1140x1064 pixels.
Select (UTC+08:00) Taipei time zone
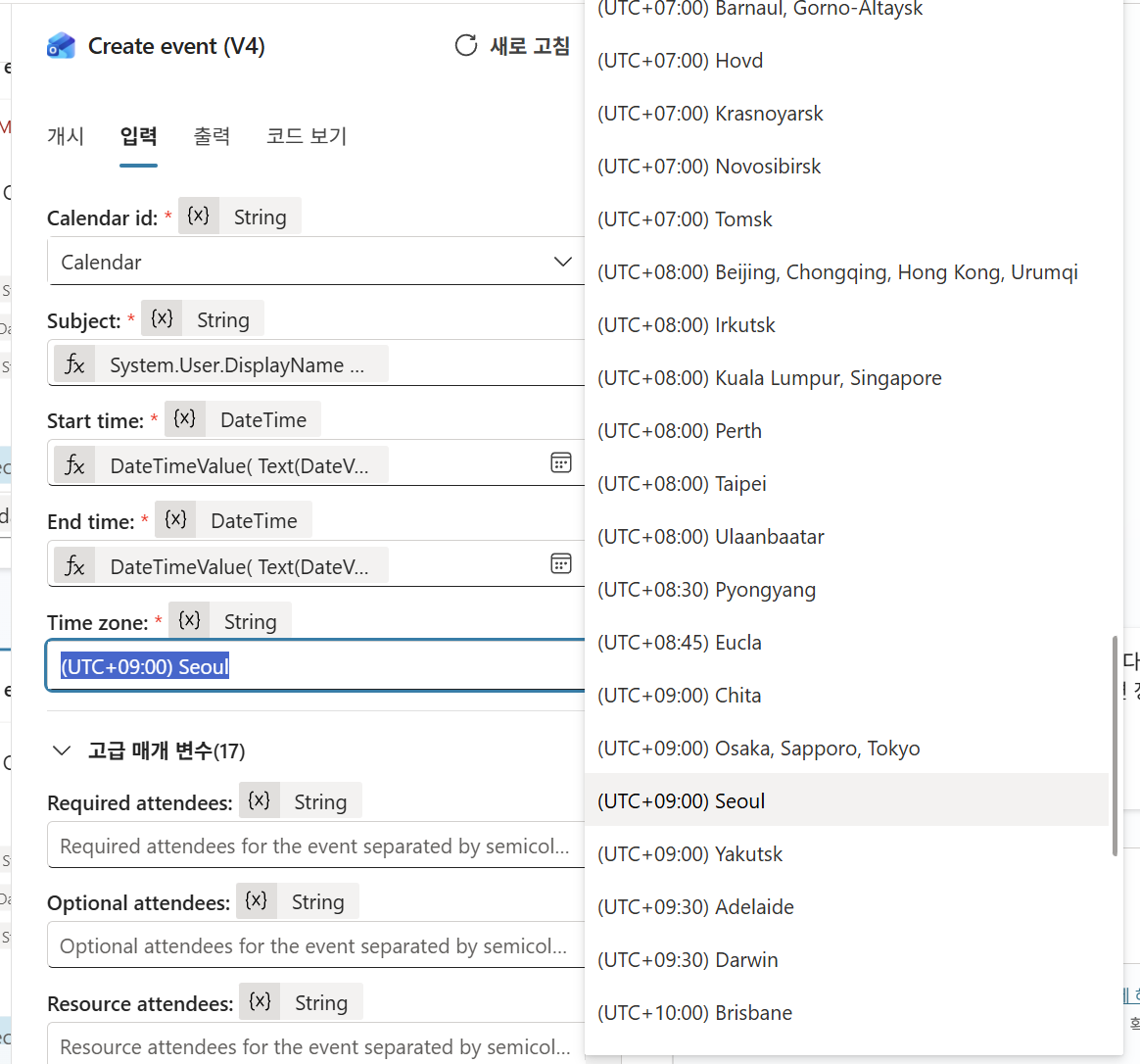(847, 484)
